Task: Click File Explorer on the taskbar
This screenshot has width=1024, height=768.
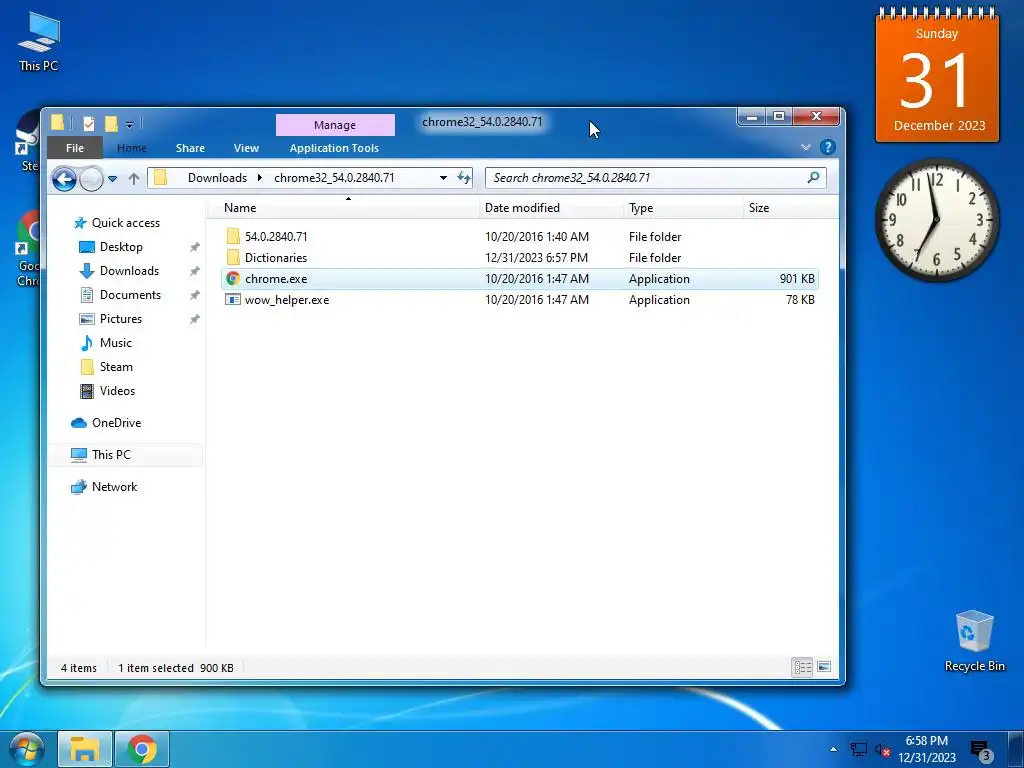Action: (84, 750)
